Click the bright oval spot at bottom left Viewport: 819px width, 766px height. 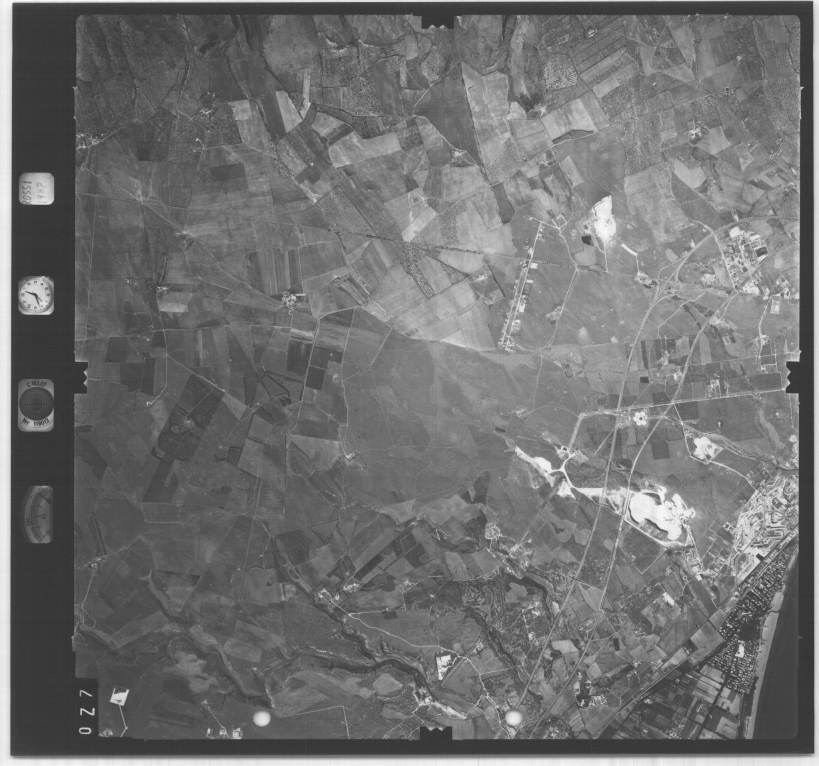pyautogui.click(x=261, y=718)
